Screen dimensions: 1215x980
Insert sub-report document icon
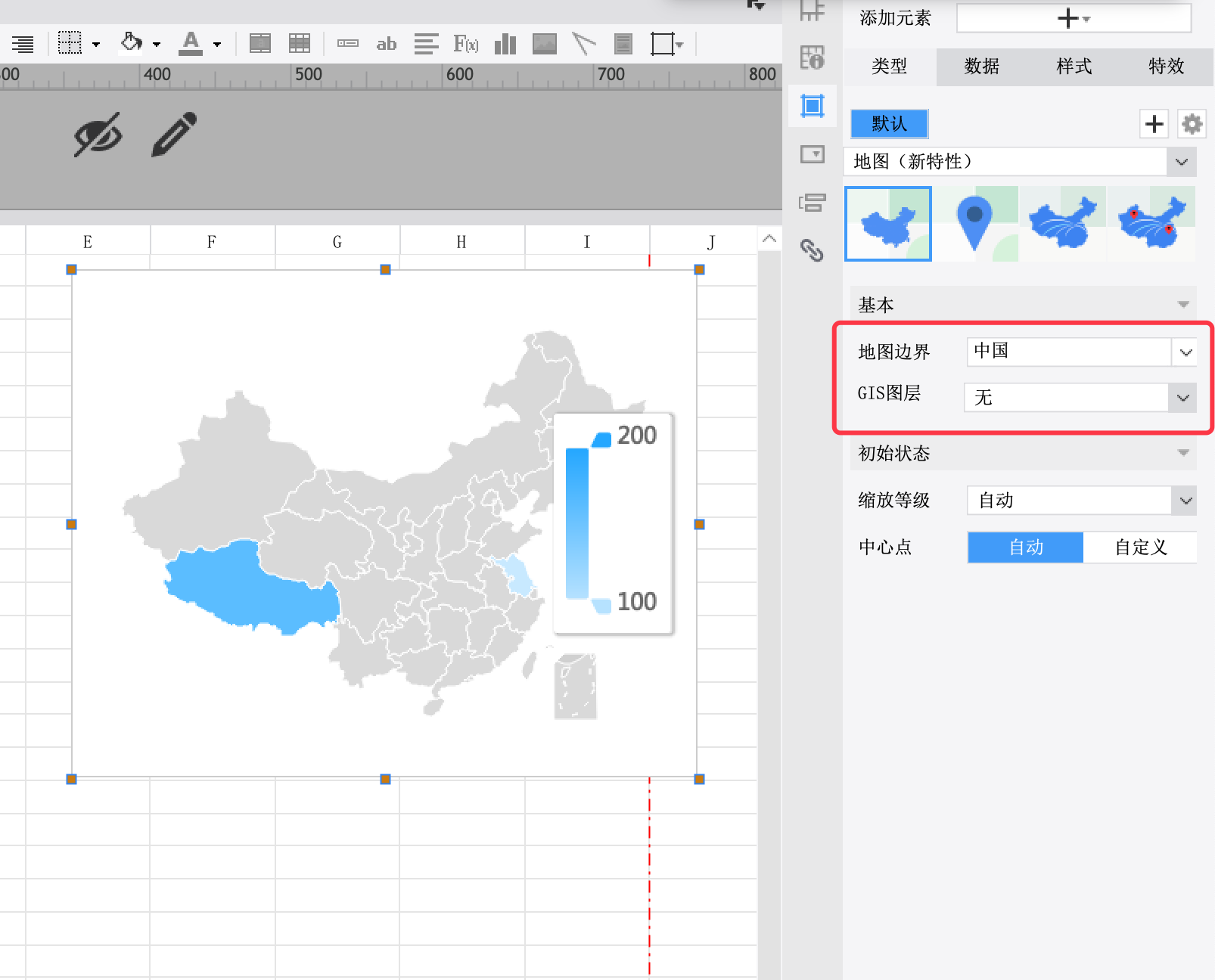tap(623, 44)
